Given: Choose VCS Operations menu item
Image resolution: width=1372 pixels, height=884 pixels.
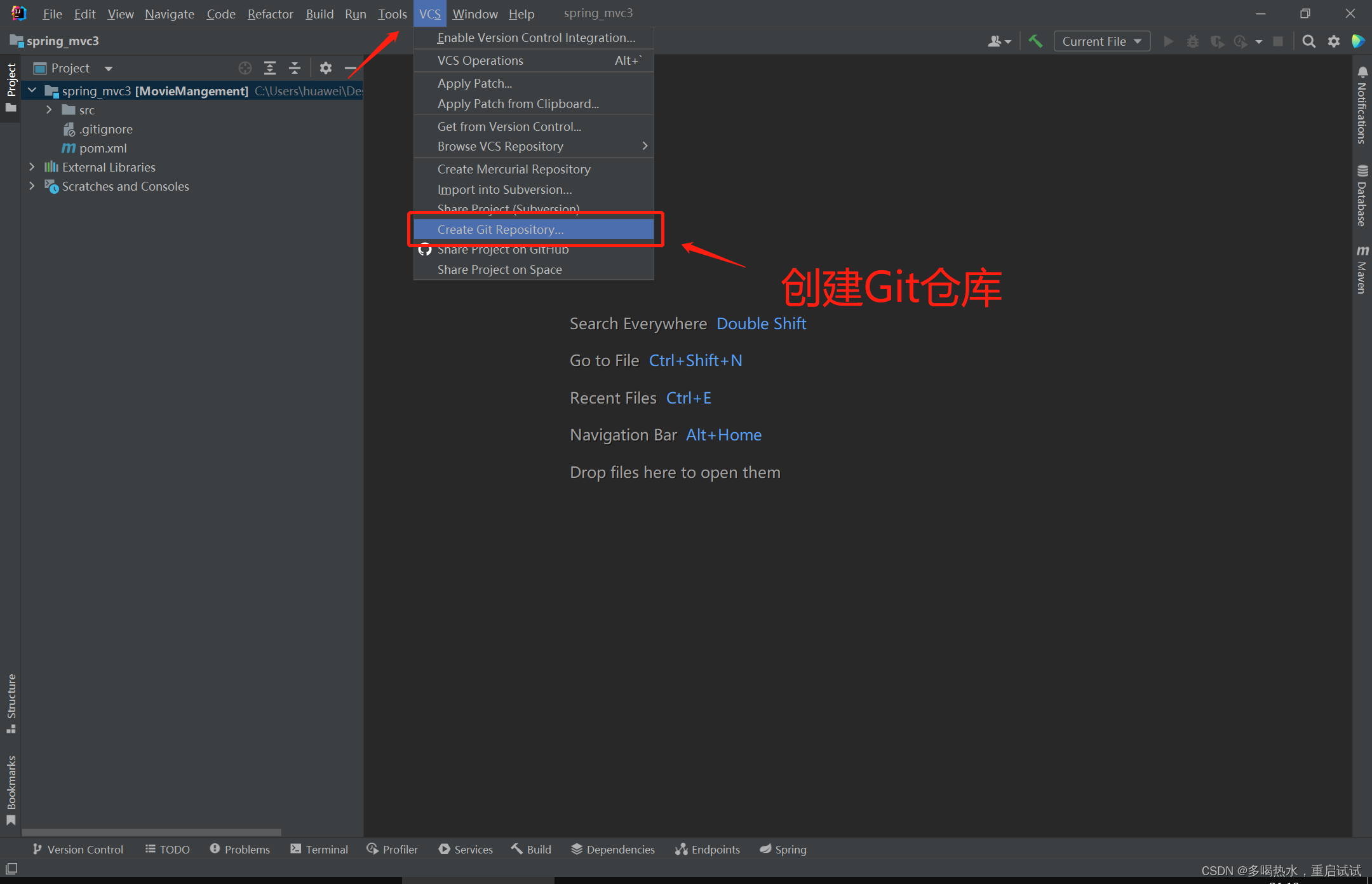Looking at the screenshot, I should pyautogui.click(x=534, y=60).
